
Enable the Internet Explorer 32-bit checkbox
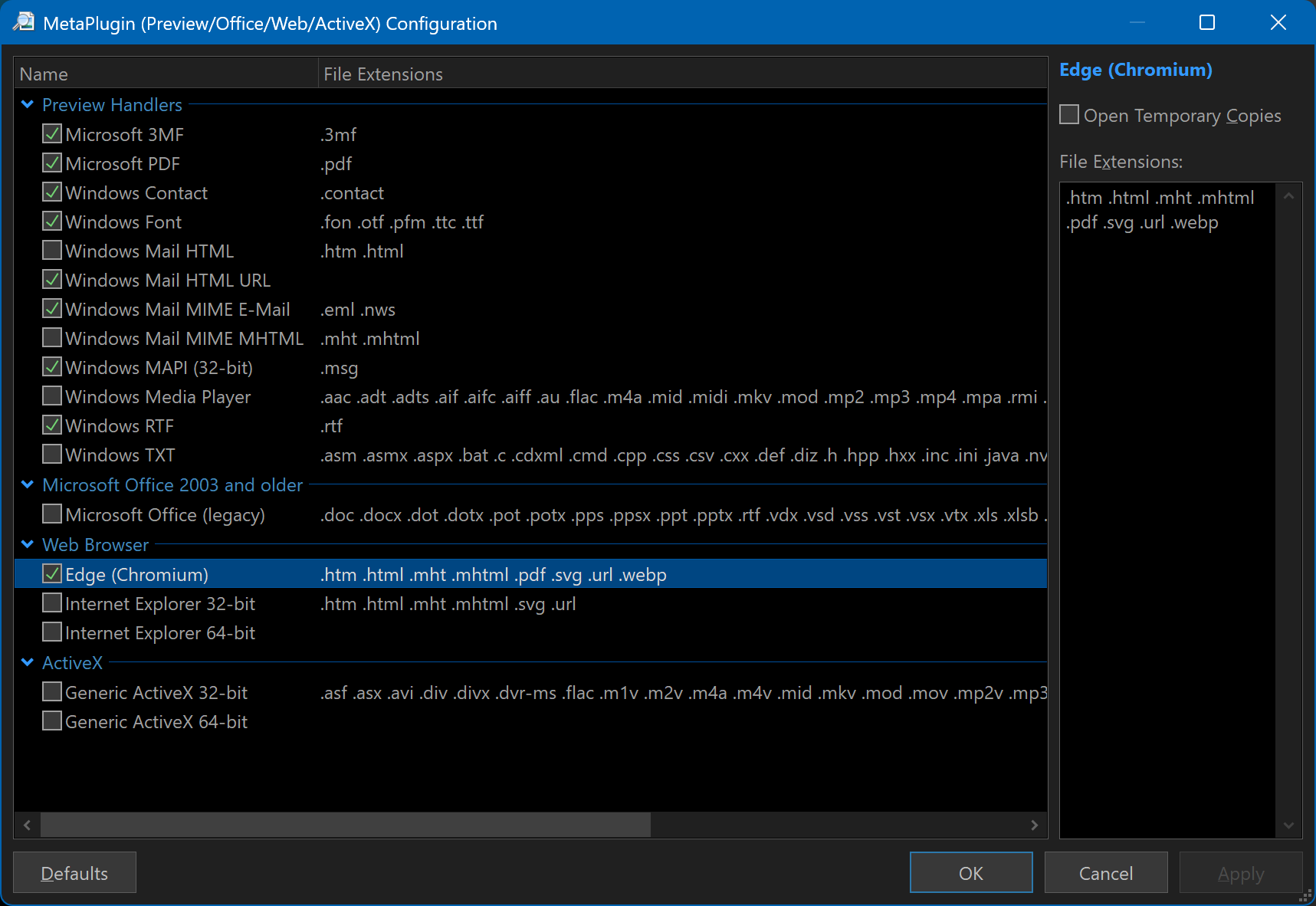click(x=52, y=603)
